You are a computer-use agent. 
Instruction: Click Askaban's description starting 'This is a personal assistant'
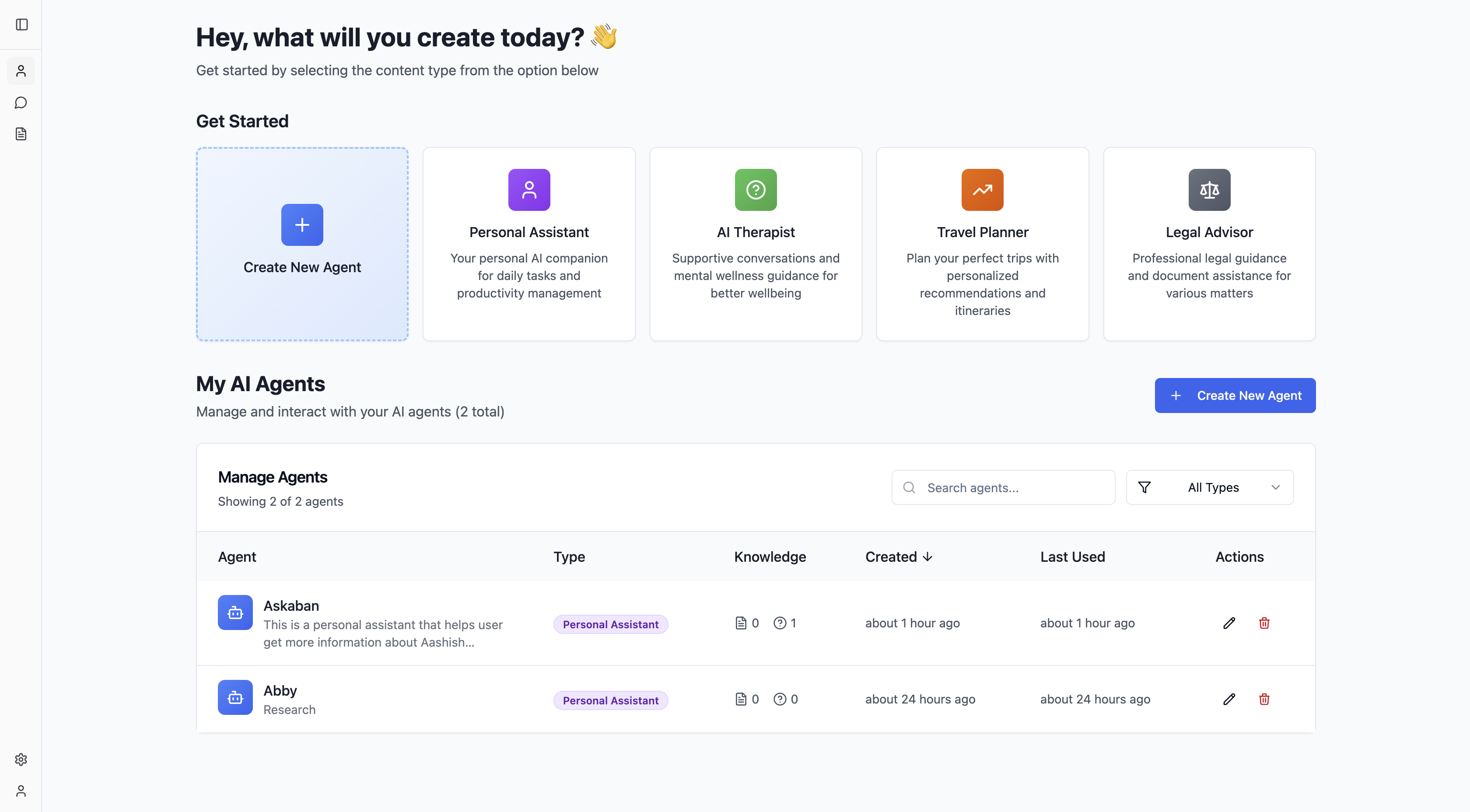(383, 633)
